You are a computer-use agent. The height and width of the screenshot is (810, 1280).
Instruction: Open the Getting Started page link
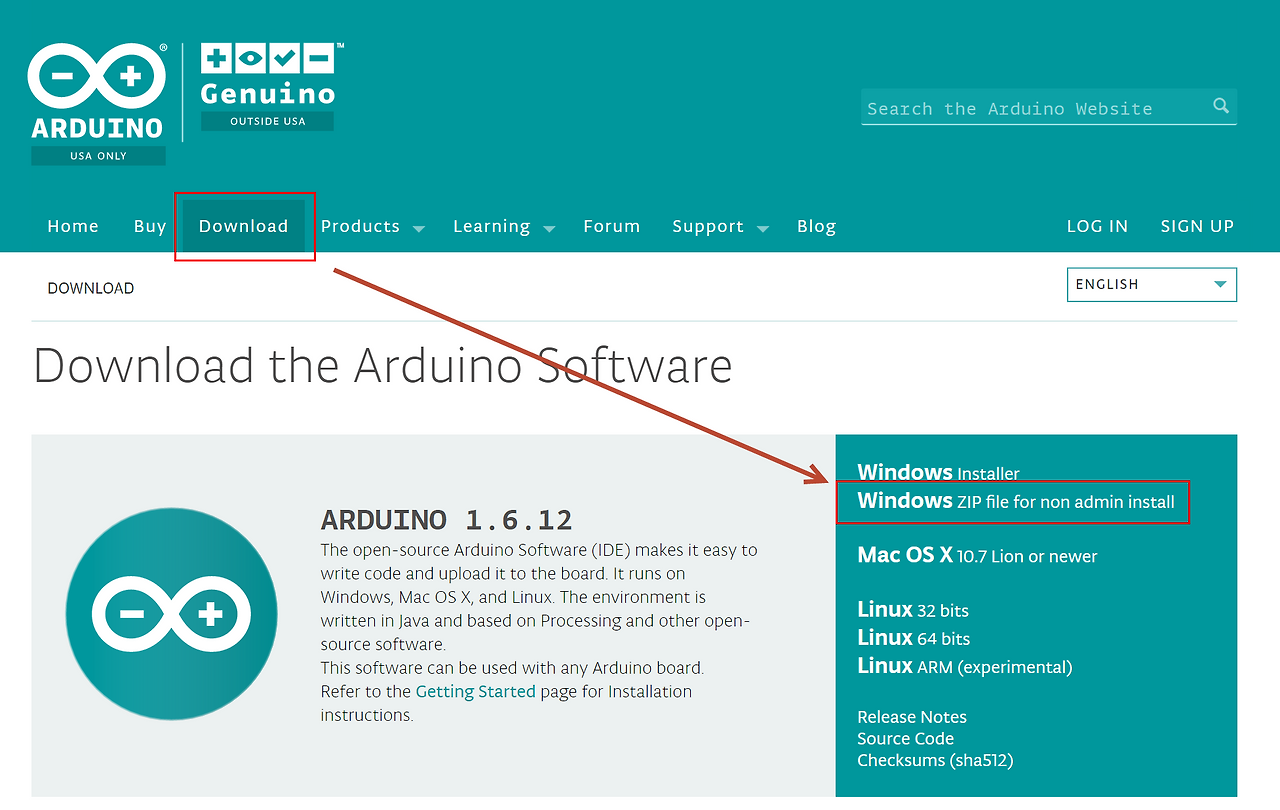click(x=476, y=691)
